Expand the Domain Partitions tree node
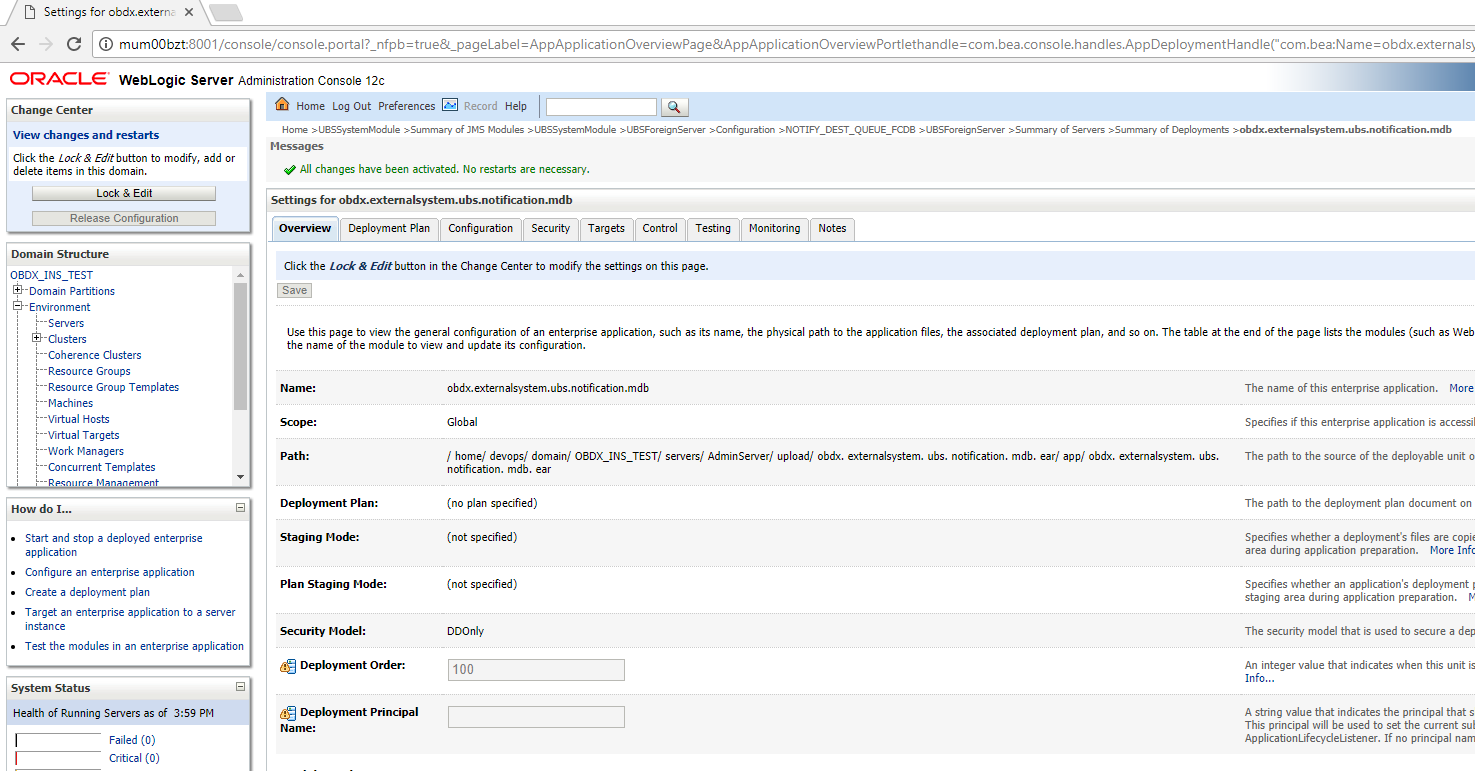 (x=17, y=290)
